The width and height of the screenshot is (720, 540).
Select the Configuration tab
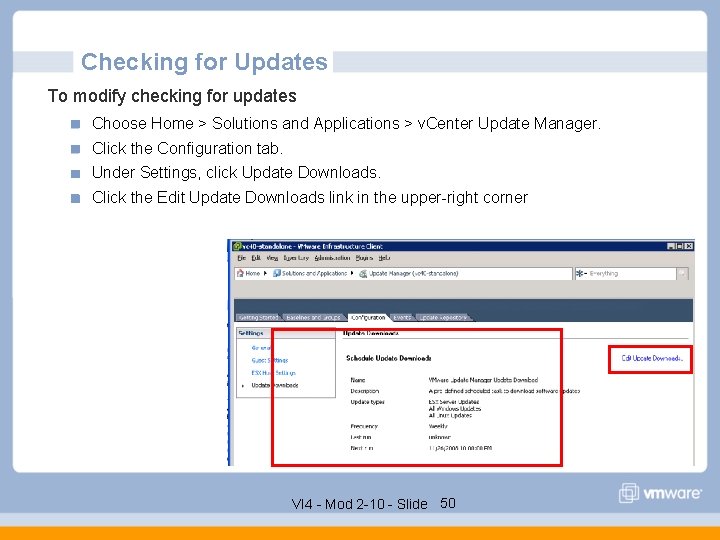click(368, 317)
